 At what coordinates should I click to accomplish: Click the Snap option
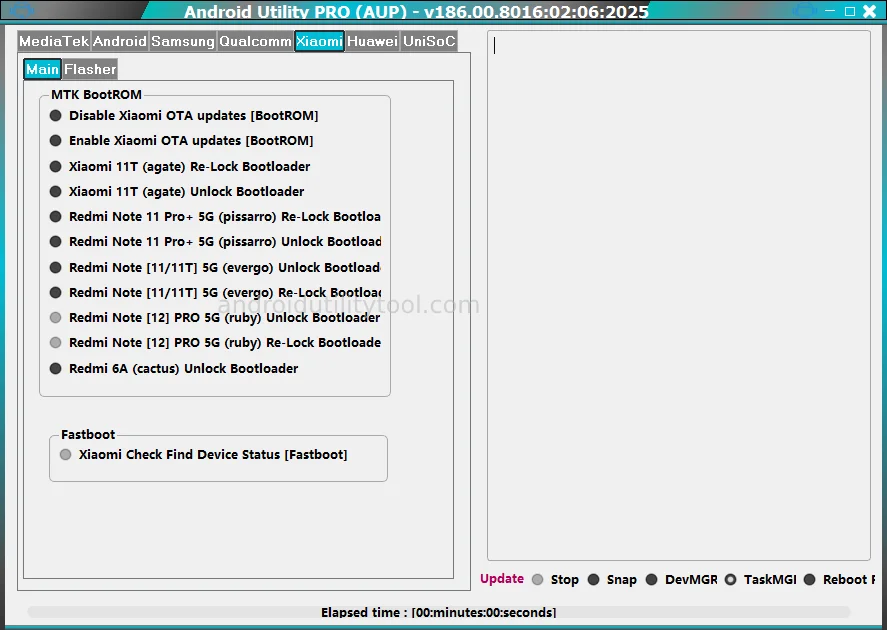(612, 579)
